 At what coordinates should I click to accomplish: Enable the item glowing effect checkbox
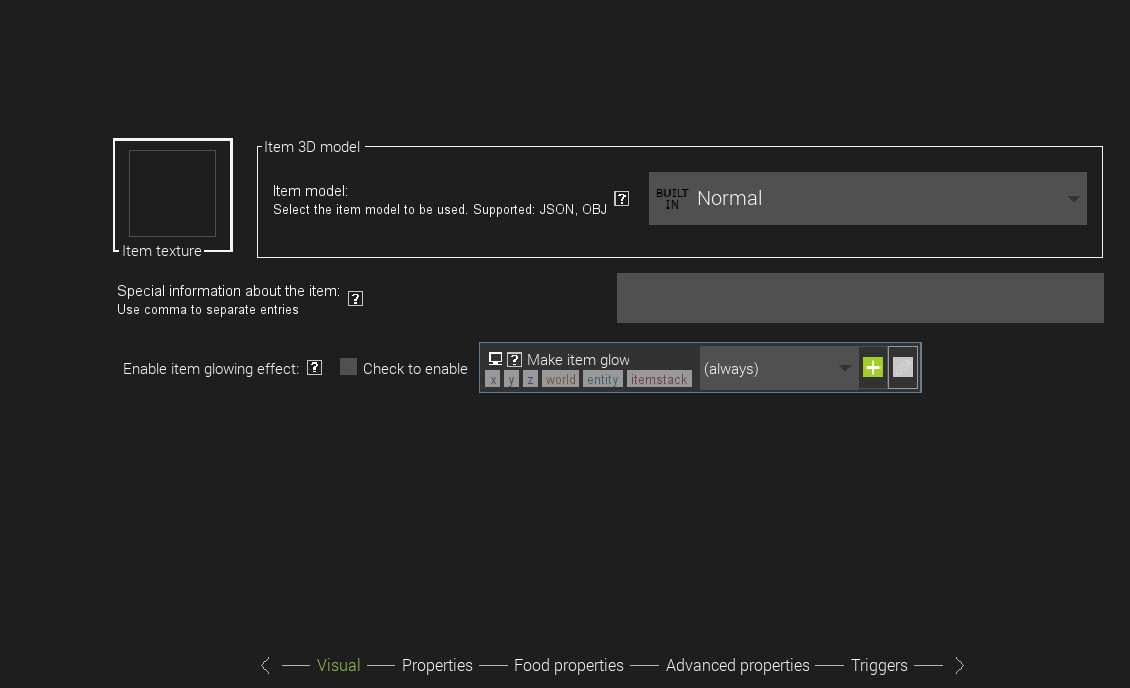[348, 367]
